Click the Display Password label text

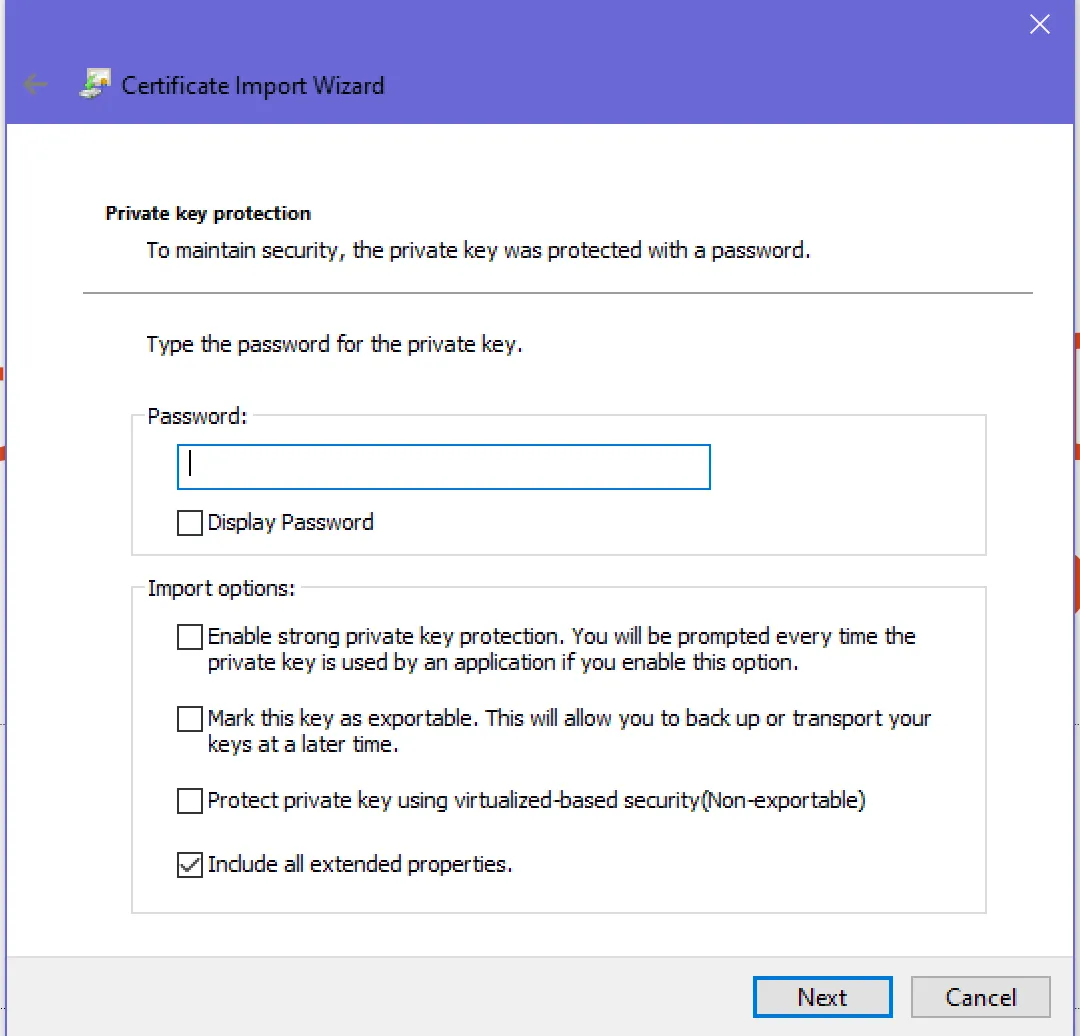click(291, 522)
